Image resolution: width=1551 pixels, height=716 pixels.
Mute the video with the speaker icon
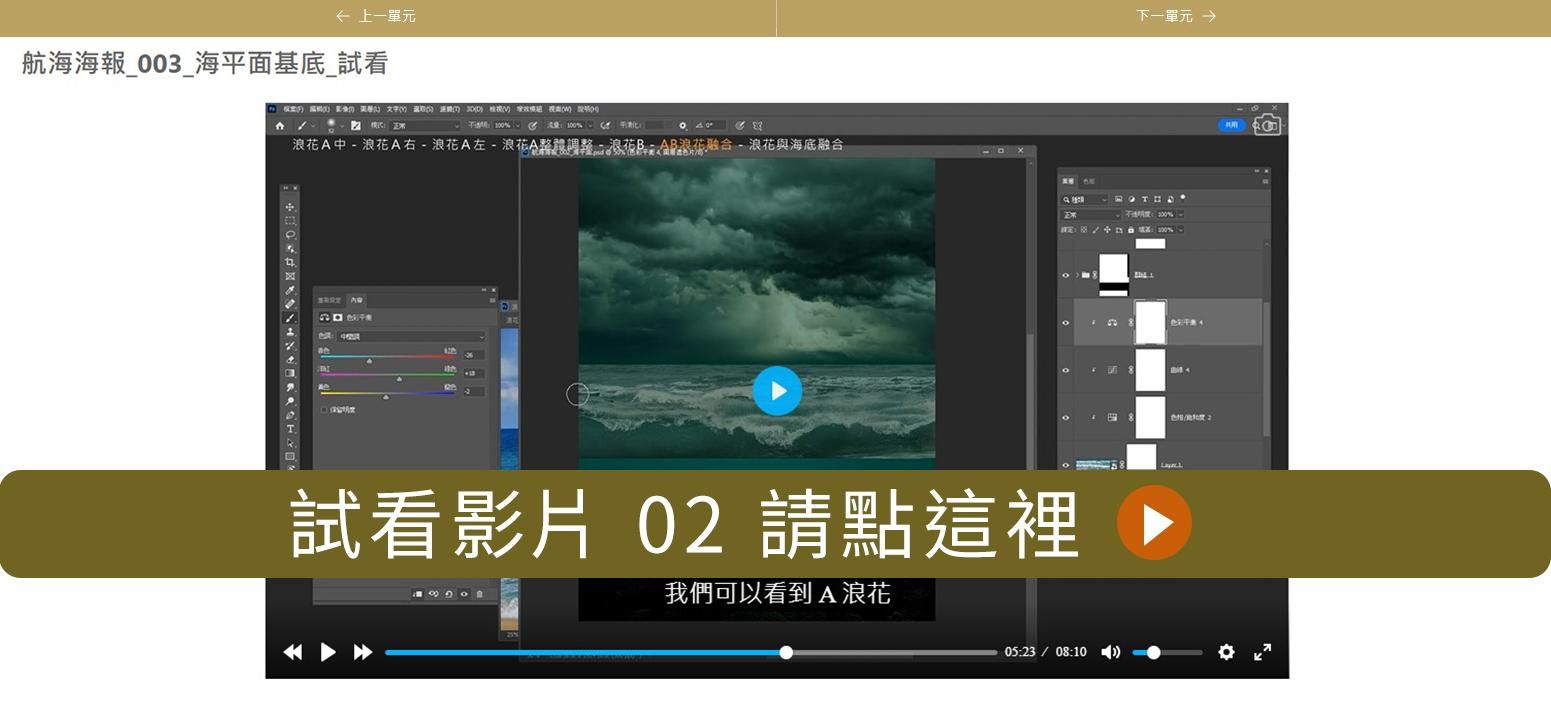click(x=1110, y=652)
